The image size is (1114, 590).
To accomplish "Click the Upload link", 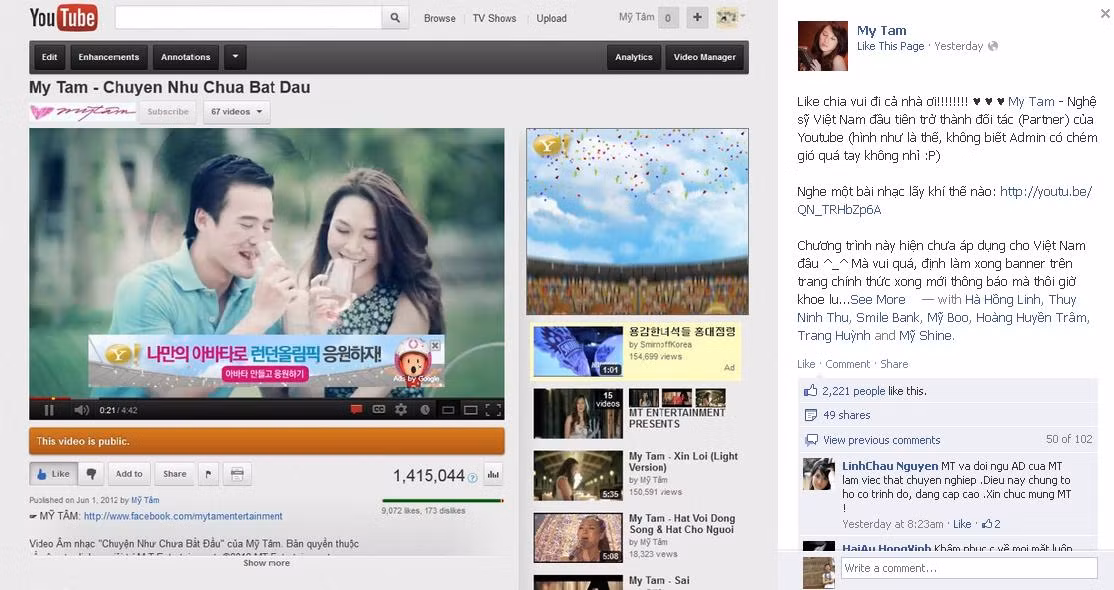I will pyautogui.click(x=551, y=18).
